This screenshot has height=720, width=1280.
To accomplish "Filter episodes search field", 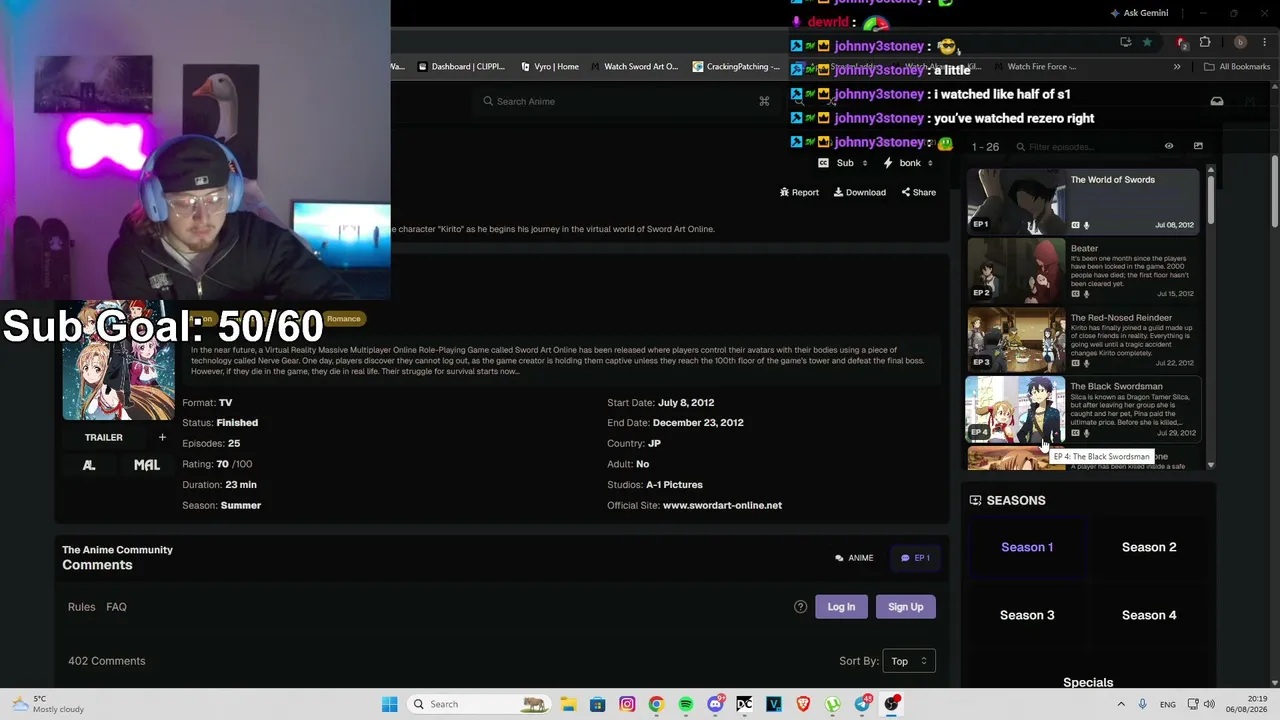I will [1083, 147].
